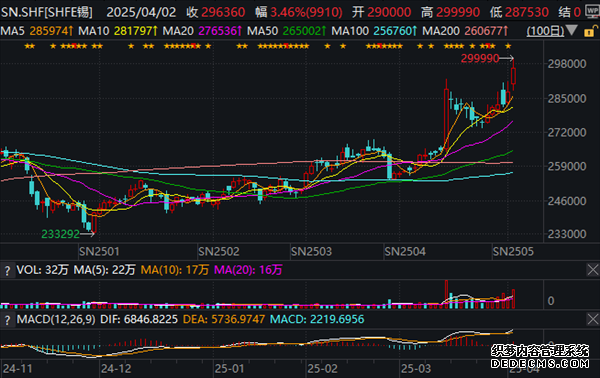The width and height of the screenshot is (600, 378).
Task: Click the header high value 高 299990
Action: point(450,12)
